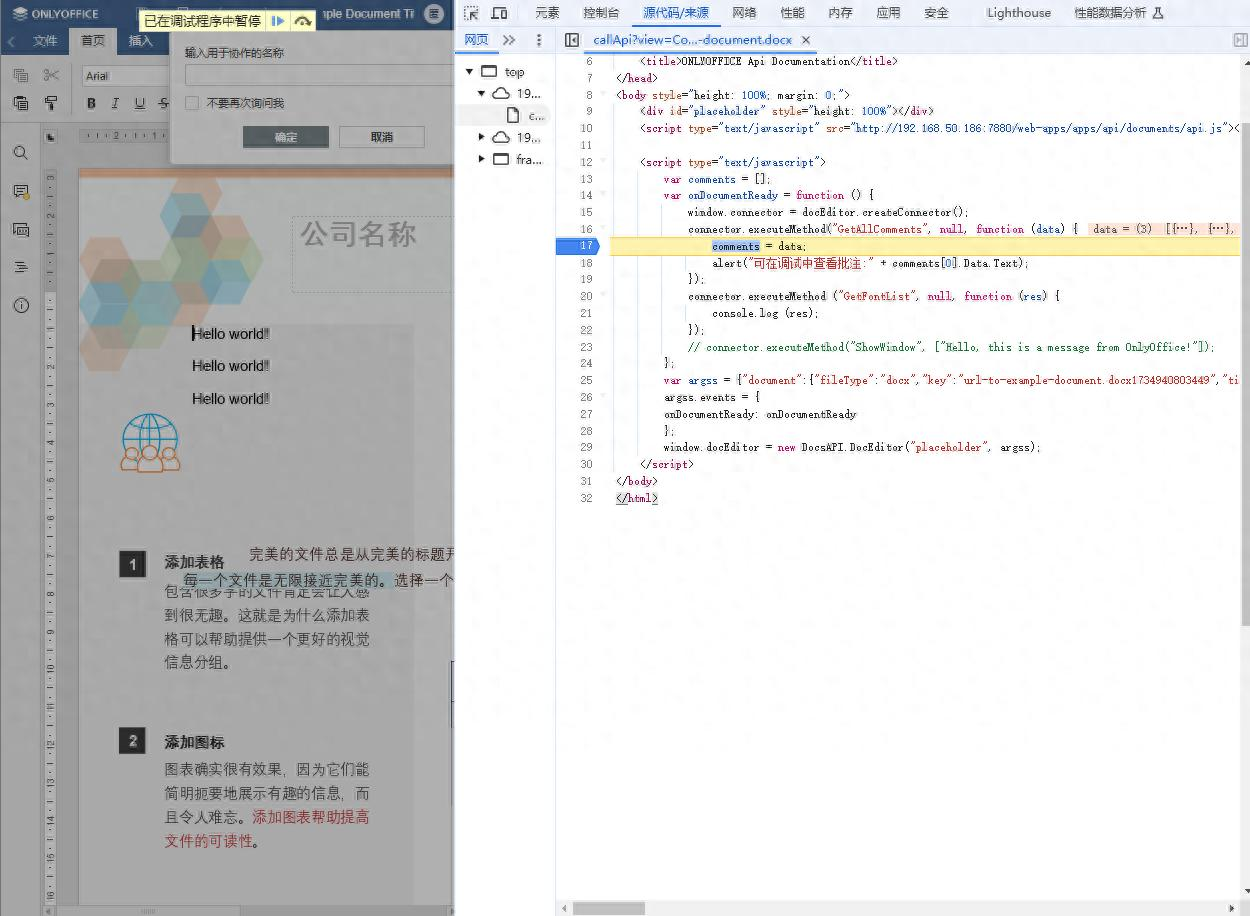Set a breakpoint on line 16
The image size is (1250, 916).
586,229
